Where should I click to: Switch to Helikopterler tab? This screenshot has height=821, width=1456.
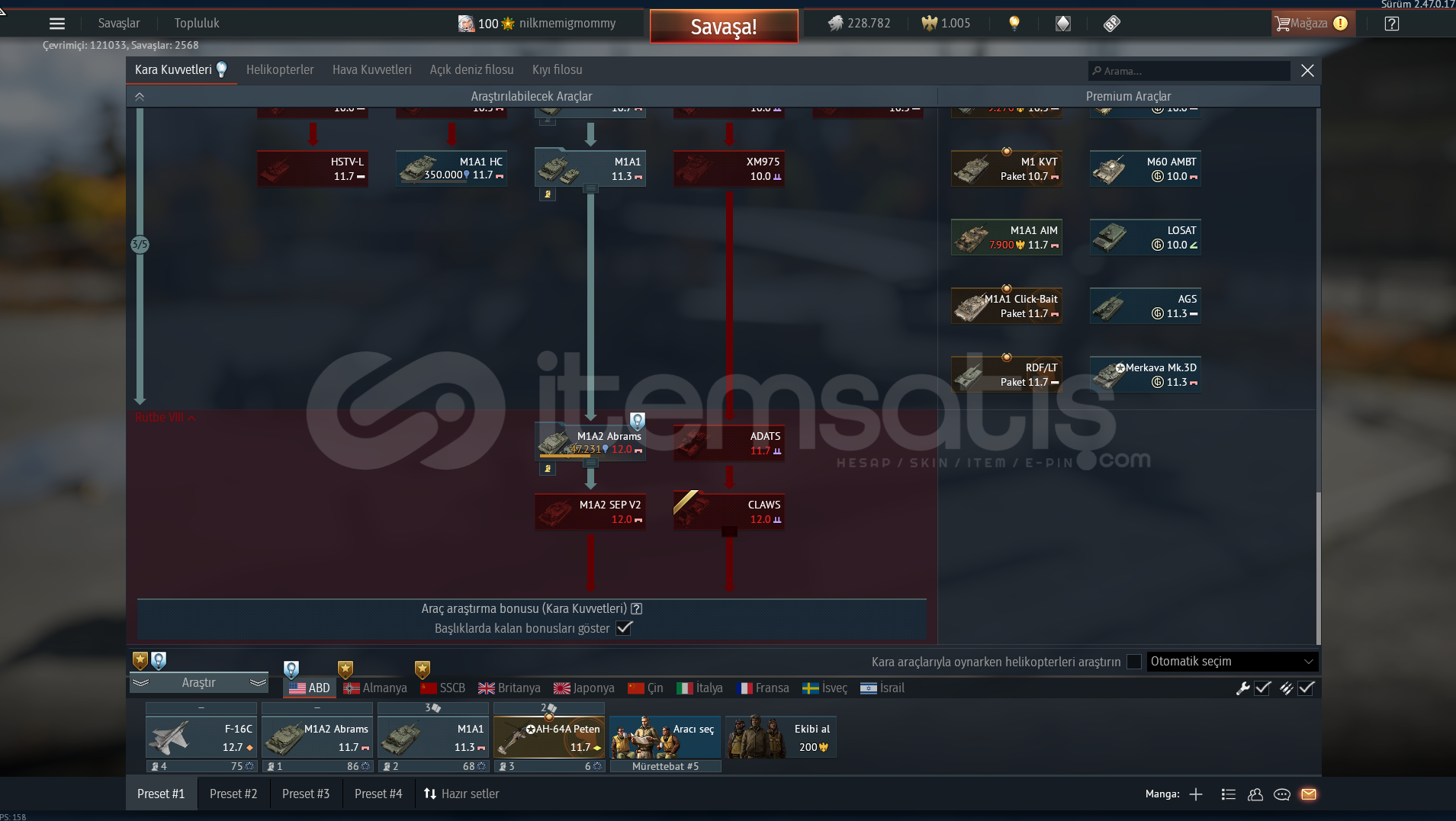280,70
